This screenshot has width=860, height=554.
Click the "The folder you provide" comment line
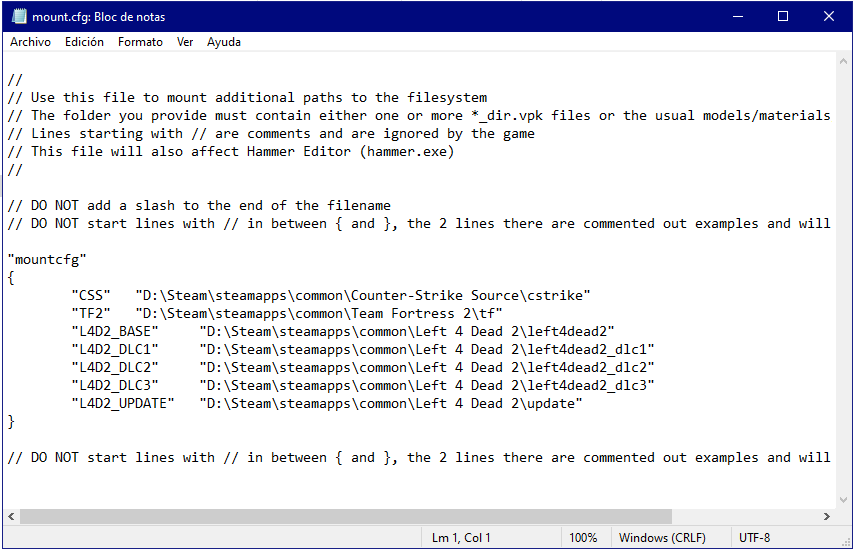pos(419,116)
